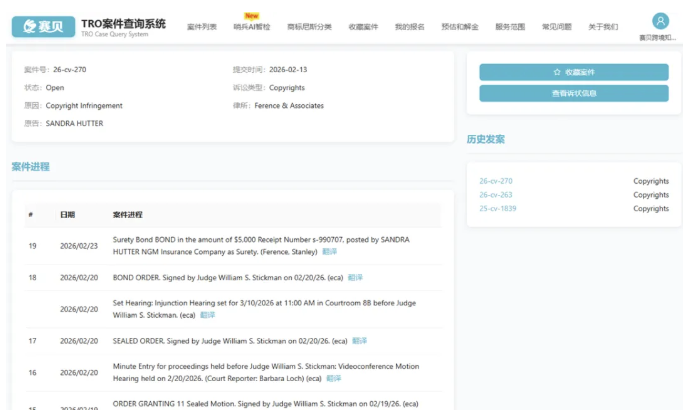Screen dimensions: 695x415
Task: Open 关于我们 navigation item
Action: point(603,27)
